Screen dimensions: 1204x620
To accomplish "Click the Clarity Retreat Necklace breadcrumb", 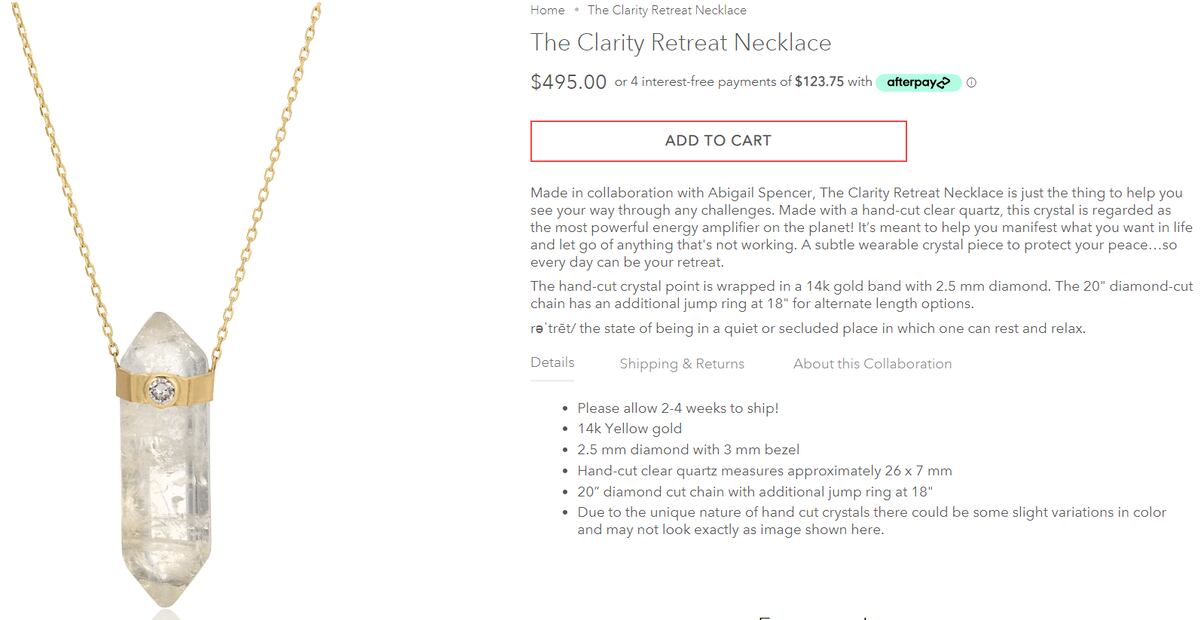I will coord(667,10).
